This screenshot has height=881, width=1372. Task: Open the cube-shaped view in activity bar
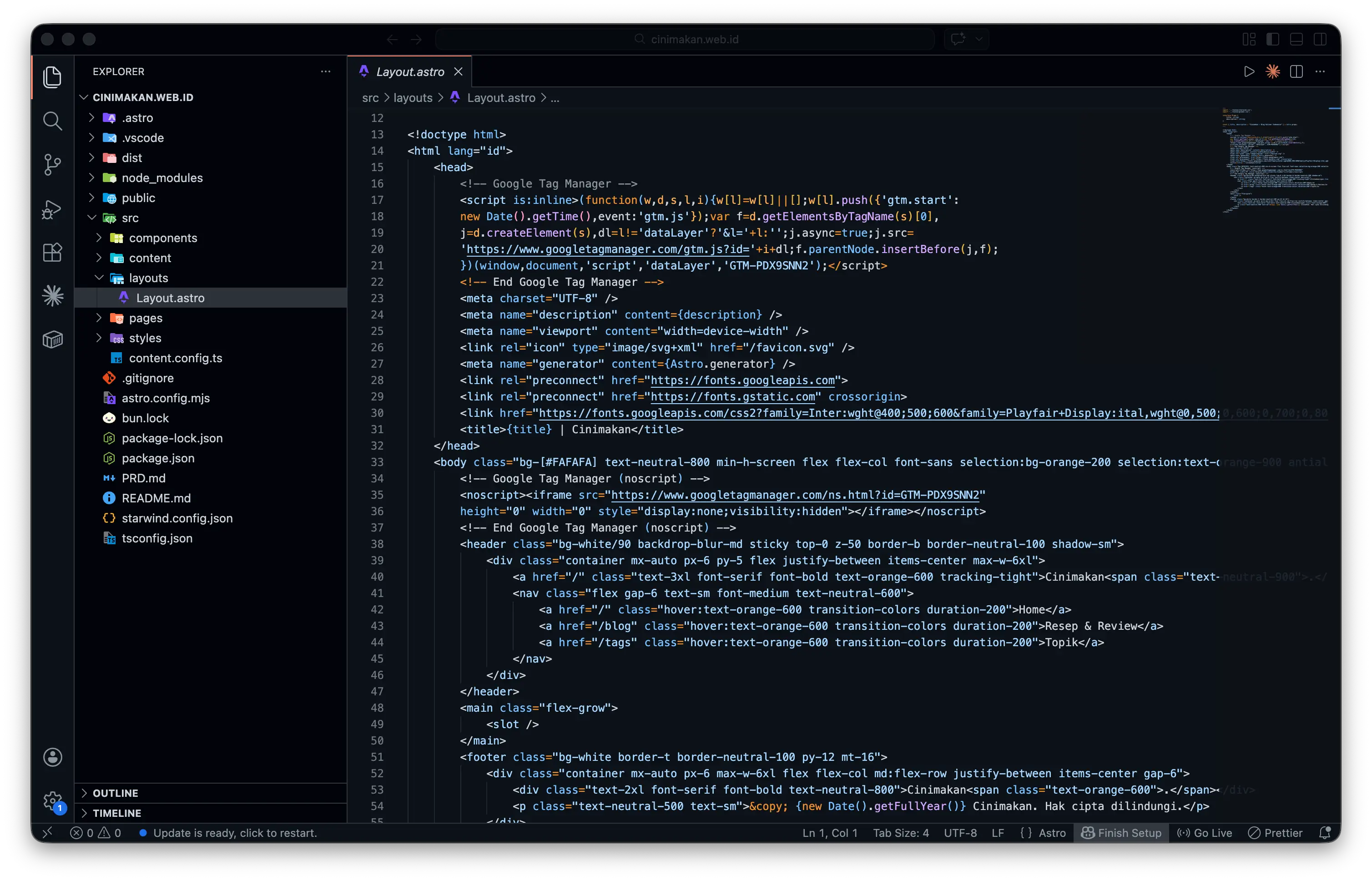[x=53, y=339]
